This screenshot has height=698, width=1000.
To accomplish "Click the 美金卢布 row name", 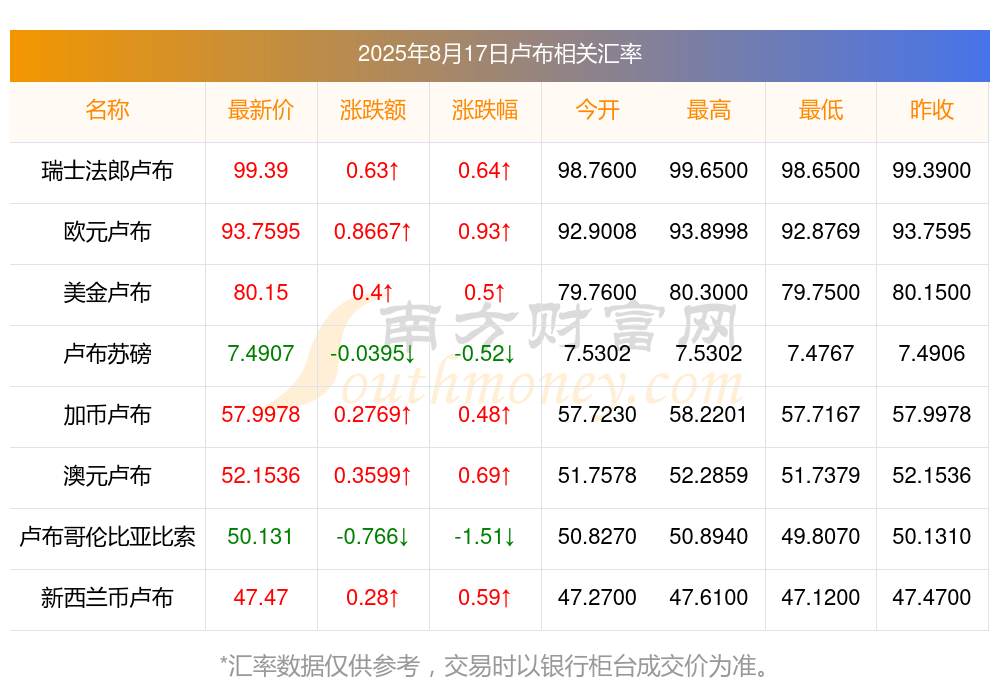I will click(x=107, y=292).
